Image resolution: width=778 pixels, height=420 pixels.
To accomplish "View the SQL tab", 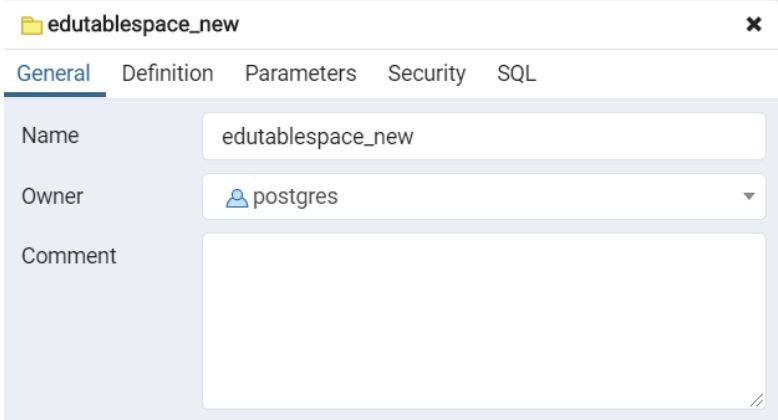I will 516,73.
